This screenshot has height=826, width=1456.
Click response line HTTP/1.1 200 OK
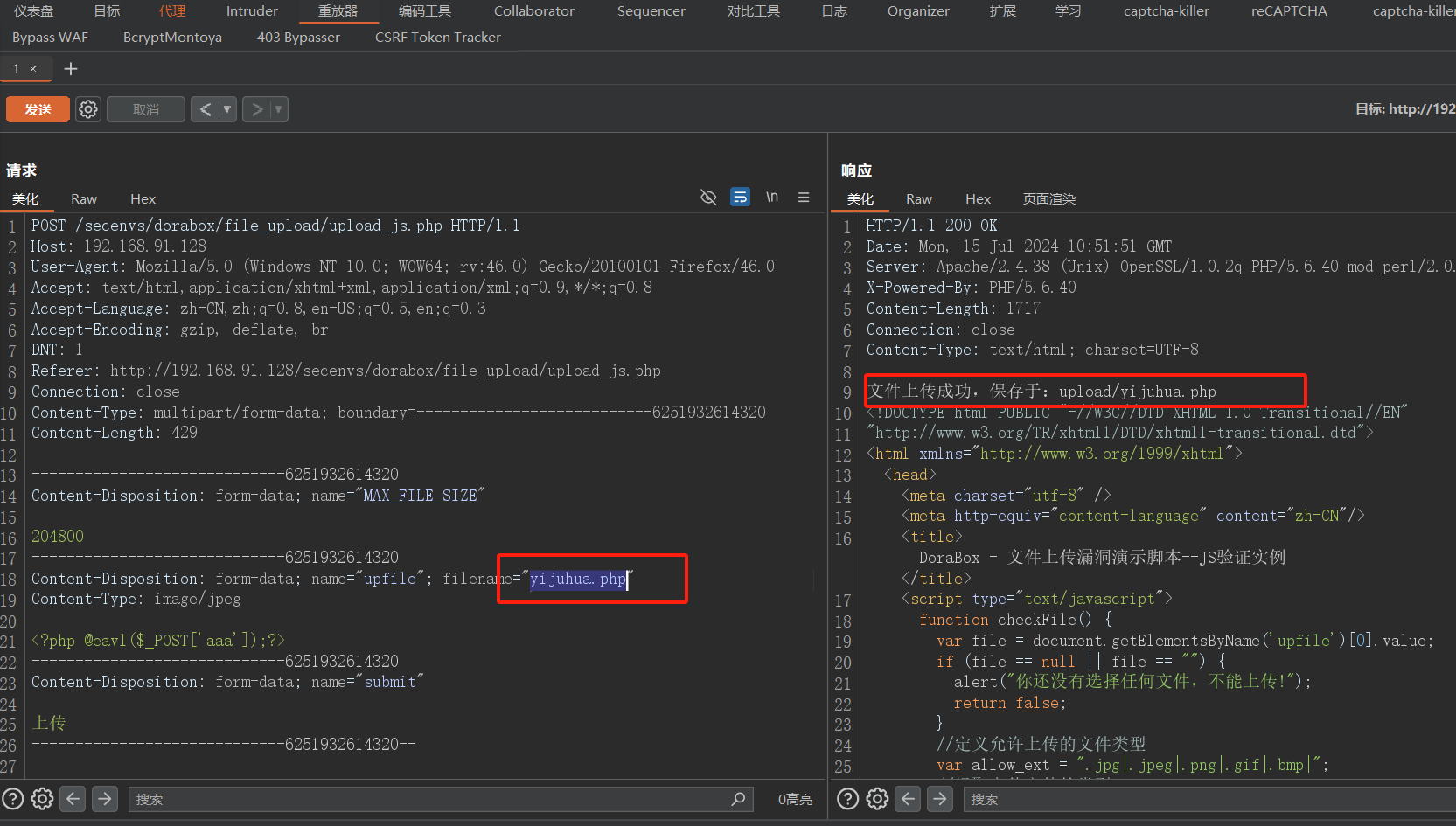tap(931, 226)
